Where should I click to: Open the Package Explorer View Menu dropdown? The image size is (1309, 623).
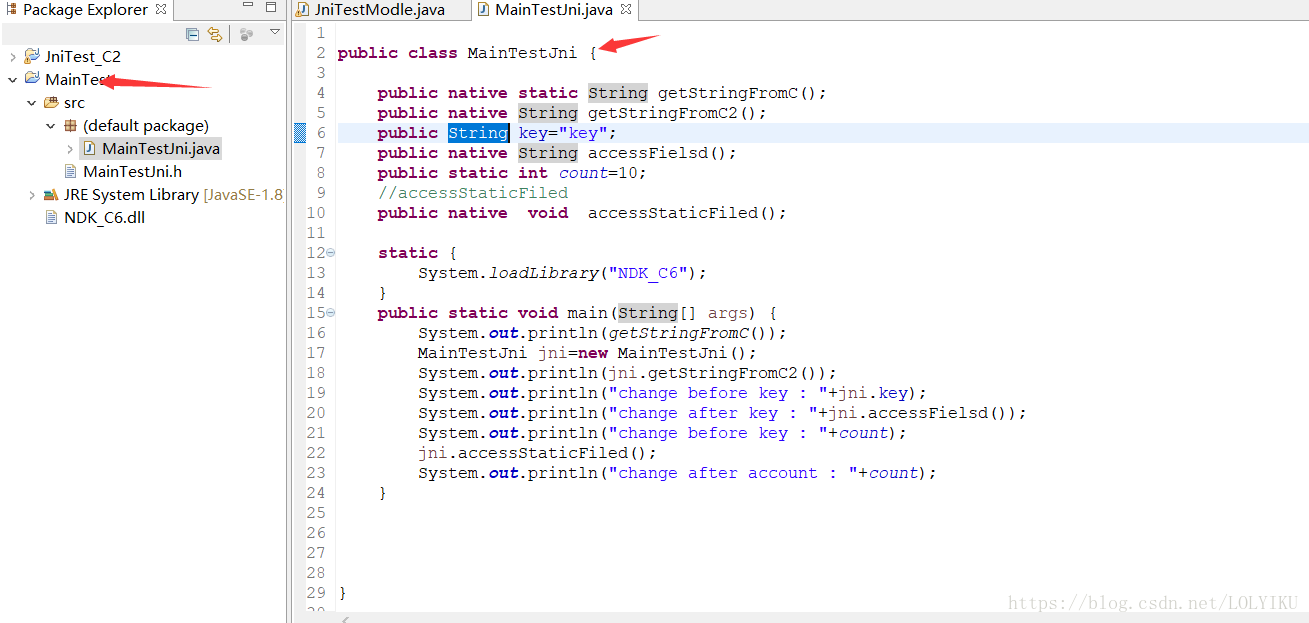click(273, 34)
